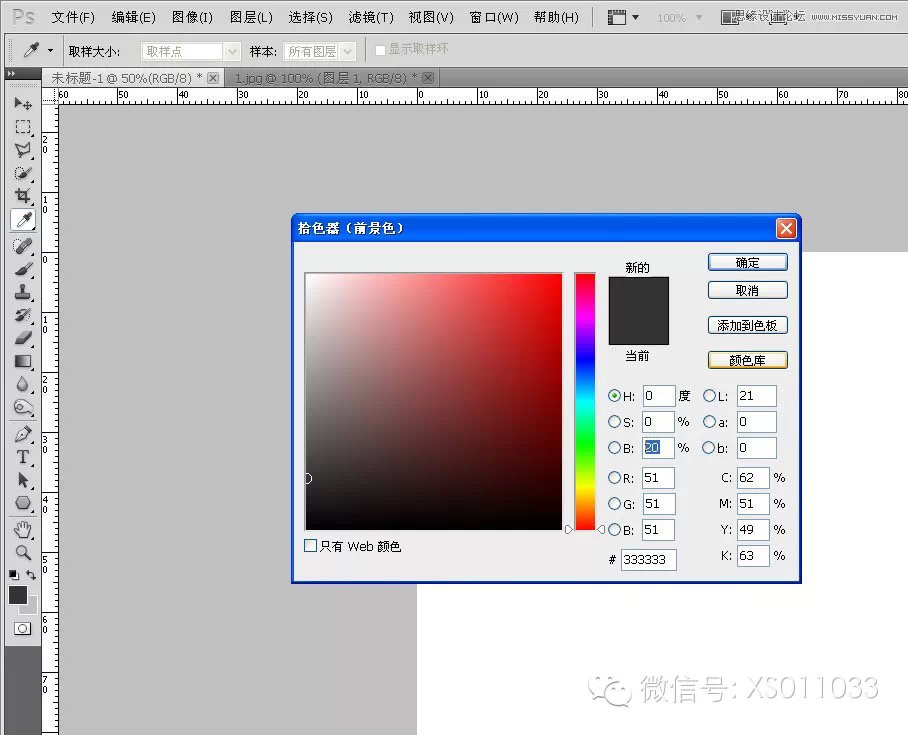The width and height of the screenshot is (908, 735).
Task: Select the R radio button for red
Action: [614, 477]
